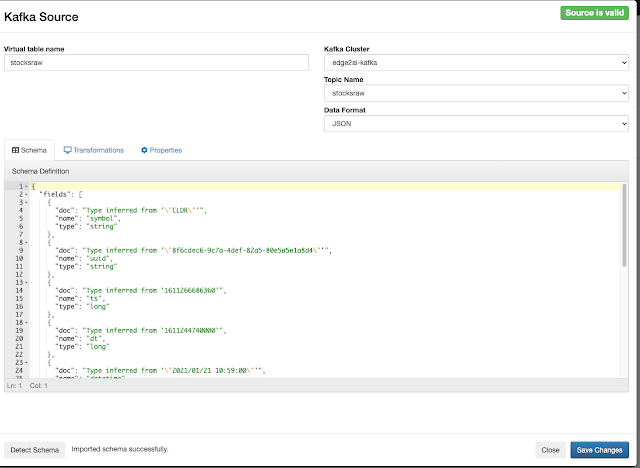Open the Kafka Cluster dropdown
The image size is (640, 468).
click(x=476, y=63)
